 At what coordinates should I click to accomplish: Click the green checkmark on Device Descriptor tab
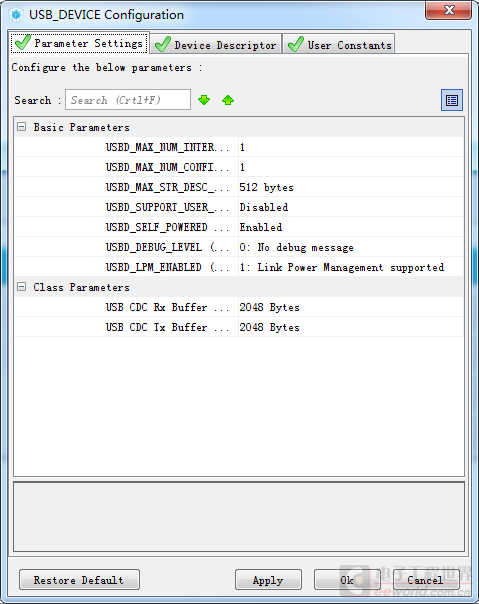[x=163, y=44]
